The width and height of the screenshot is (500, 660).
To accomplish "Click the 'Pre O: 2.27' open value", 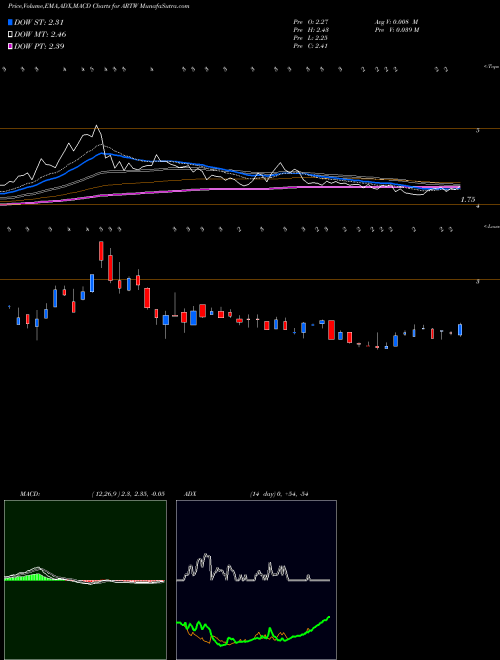I will point(311,22).
